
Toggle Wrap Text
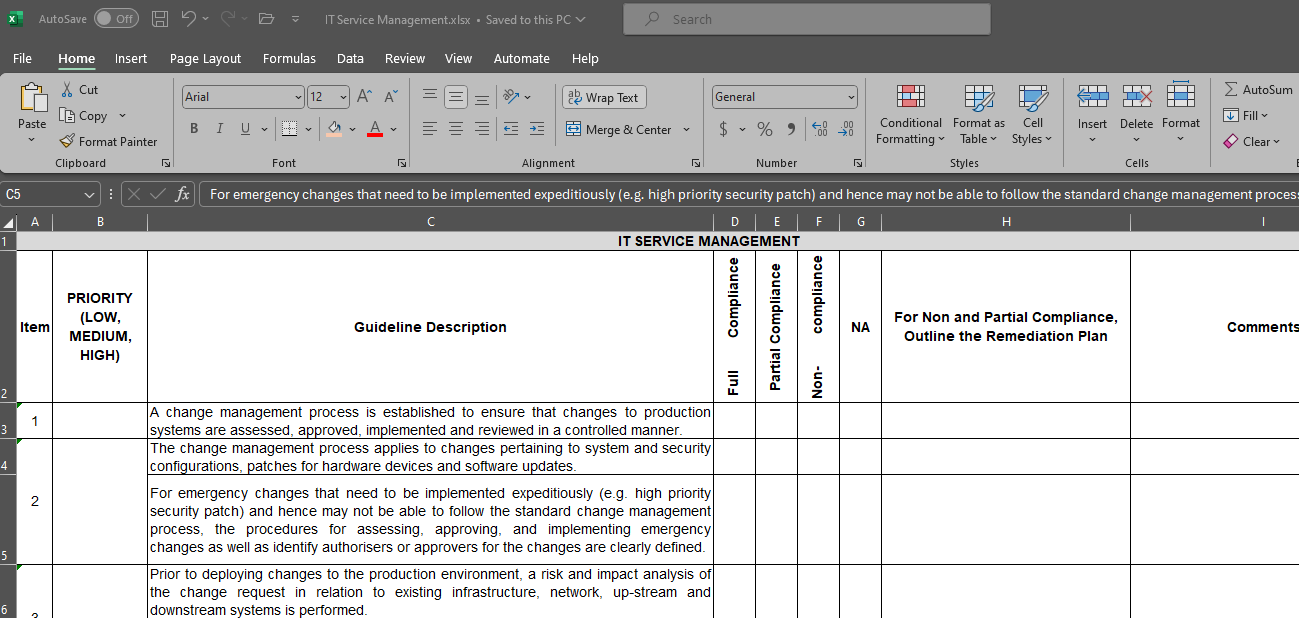(604, 97)
